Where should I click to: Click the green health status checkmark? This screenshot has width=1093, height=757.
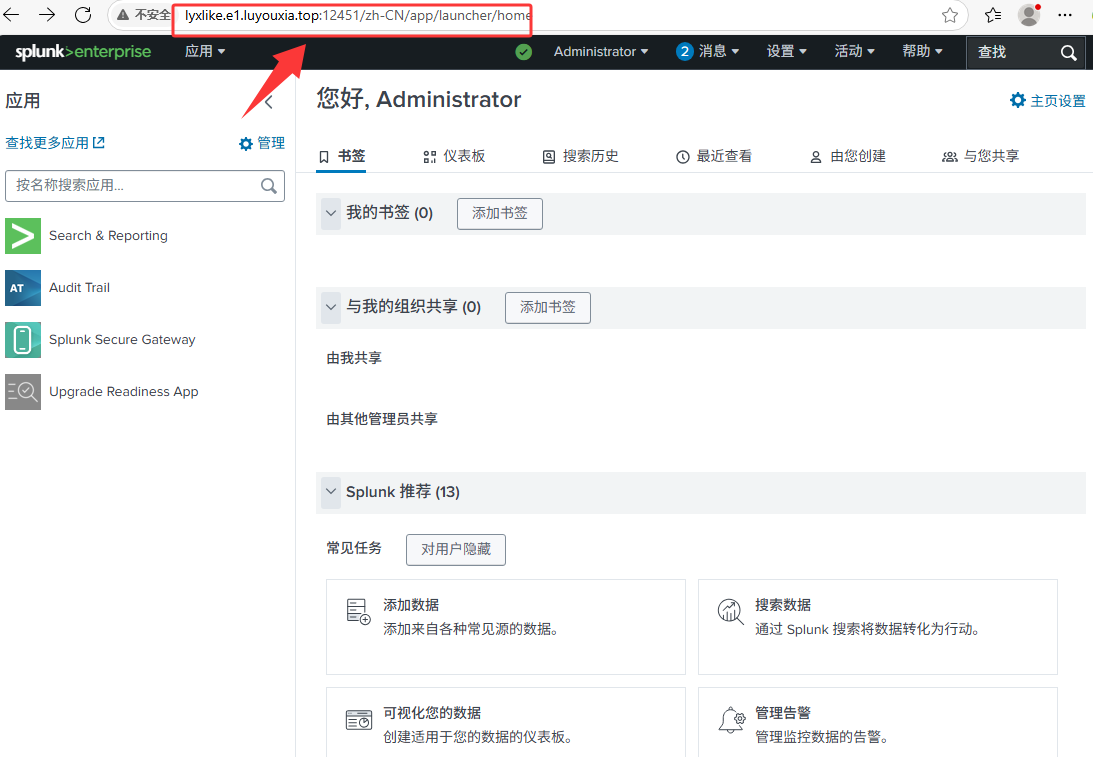(x=523, y=52)
